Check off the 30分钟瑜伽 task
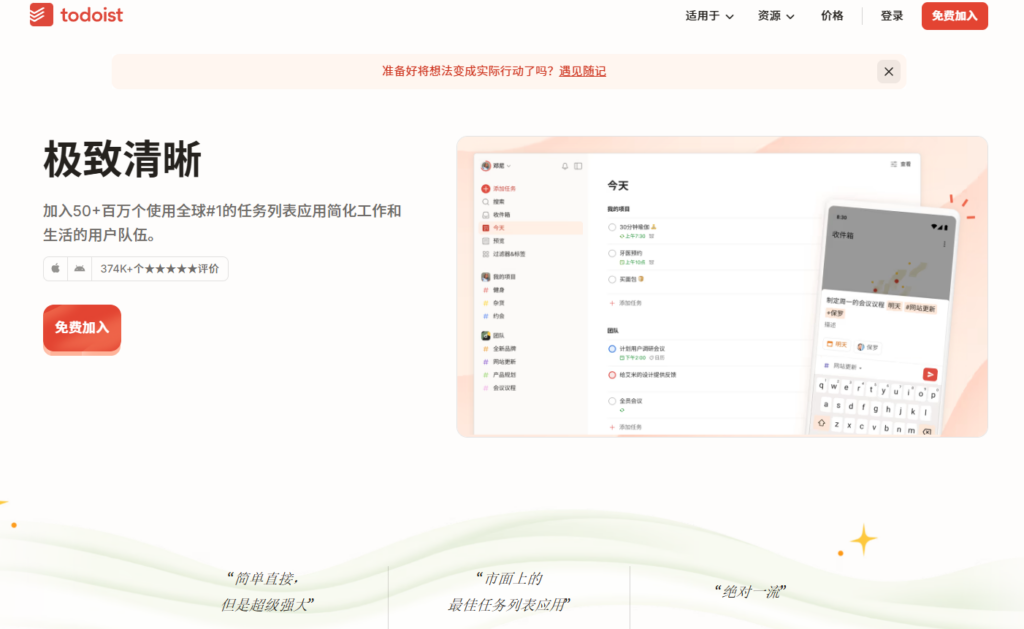This screenshot has width=1024, height=629. pos(612,227)
